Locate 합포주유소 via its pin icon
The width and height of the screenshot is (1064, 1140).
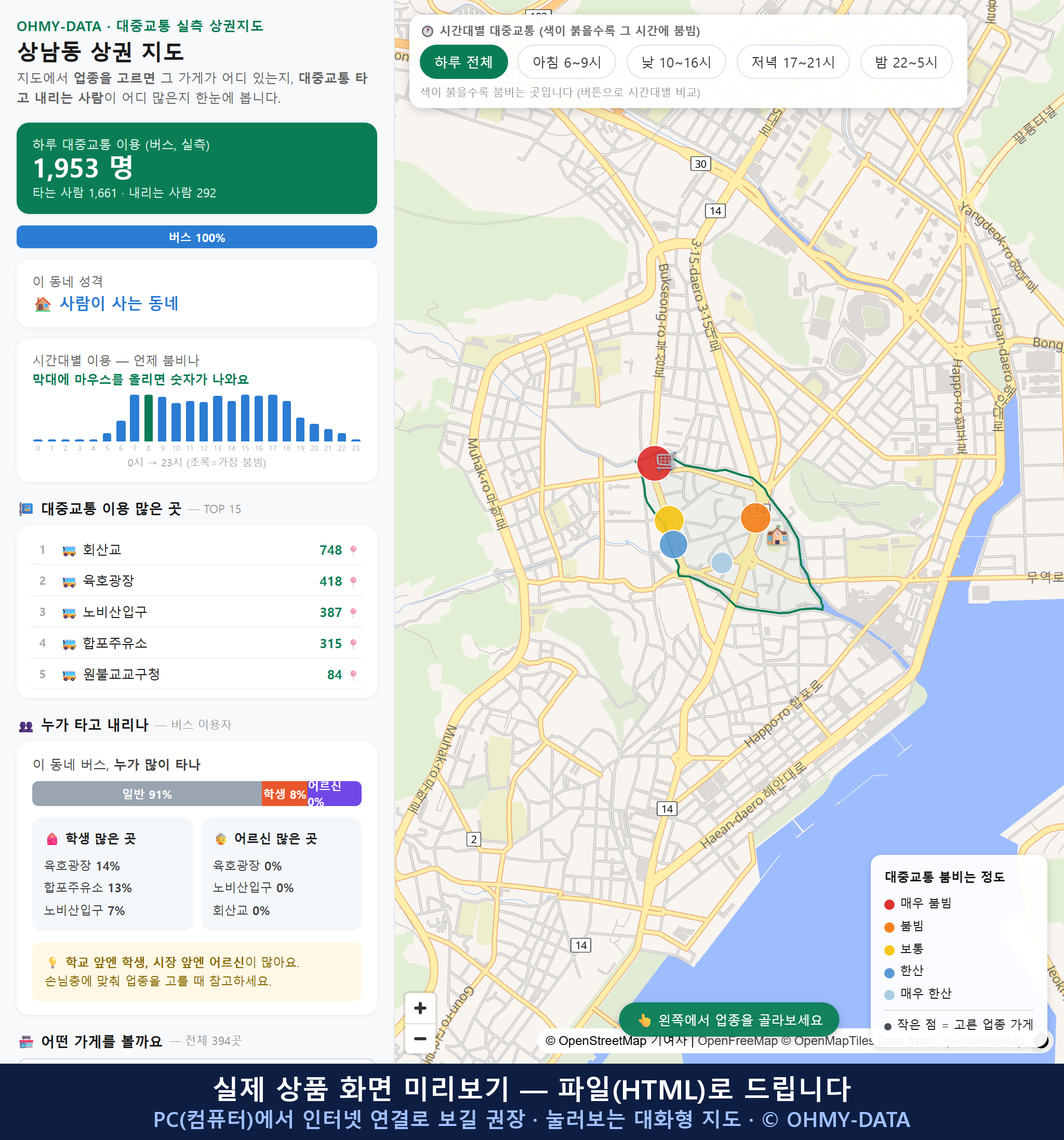[x=353, y=643]
